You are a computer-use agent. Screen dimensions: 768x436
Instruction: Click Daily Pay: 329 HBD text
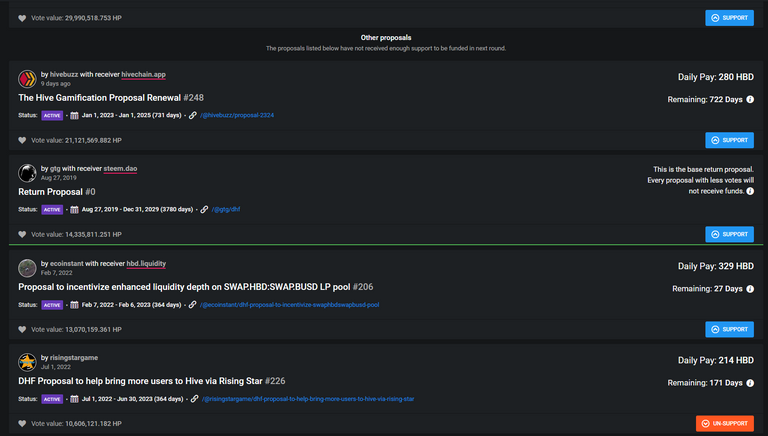716,266
